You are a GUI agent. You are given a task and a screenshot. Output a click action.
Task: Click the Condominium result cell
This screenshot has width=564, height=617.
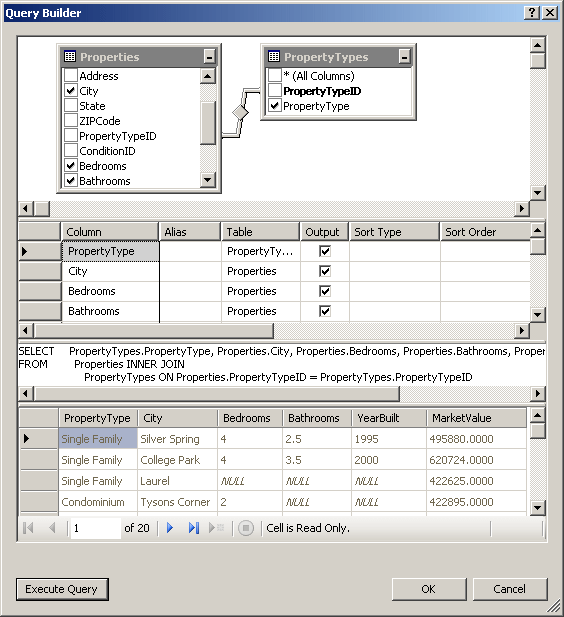pyautogui.click(x=98, y=502)
